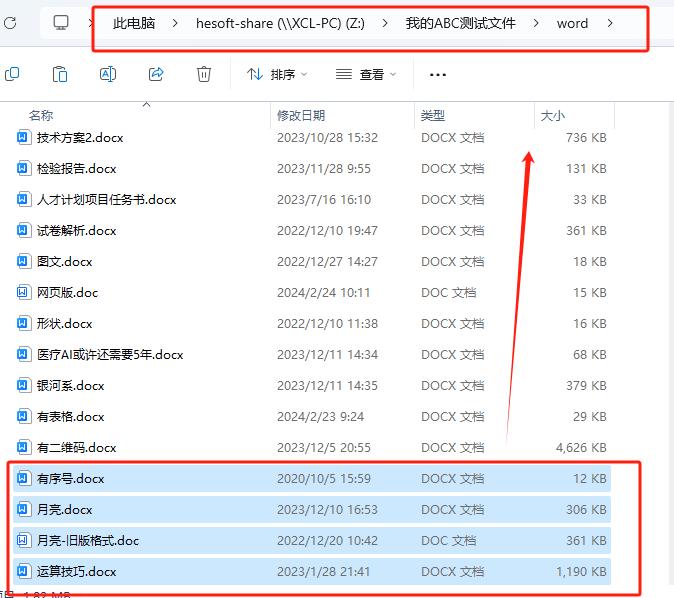The height and width of the screenshot is (598, 674).
Task: Expand the chevron after 此电脑 in breadcrumb
Action: [x=172, y=22]
